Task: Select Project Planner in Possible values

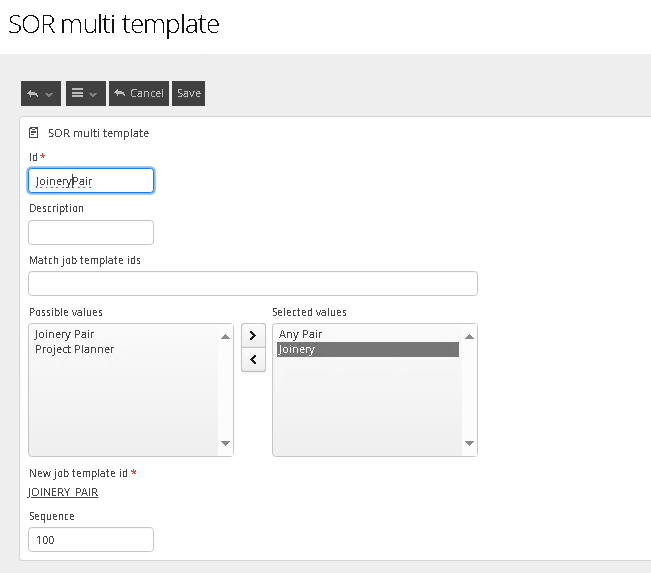Action: [x=74, y=349]
